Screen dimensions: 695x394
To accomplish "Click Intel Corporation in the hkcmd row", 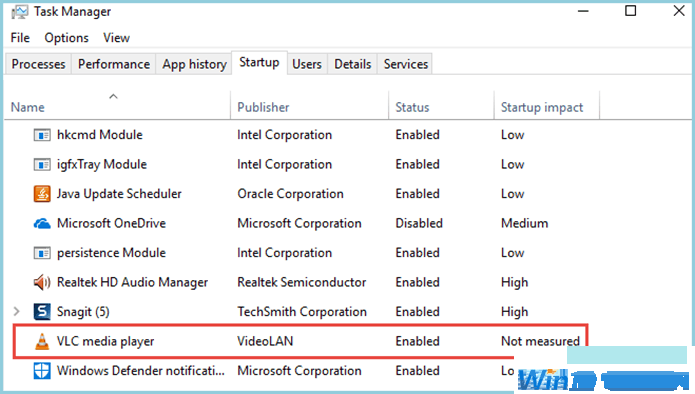I will point(285,135).
